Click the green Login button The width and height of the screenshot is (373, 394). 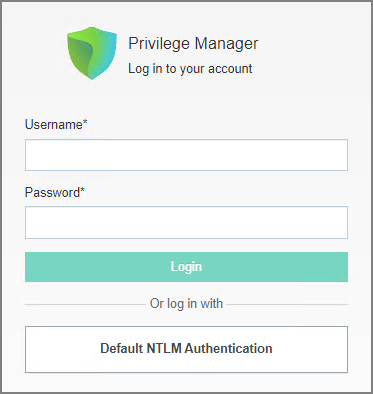tap(186, 267)
